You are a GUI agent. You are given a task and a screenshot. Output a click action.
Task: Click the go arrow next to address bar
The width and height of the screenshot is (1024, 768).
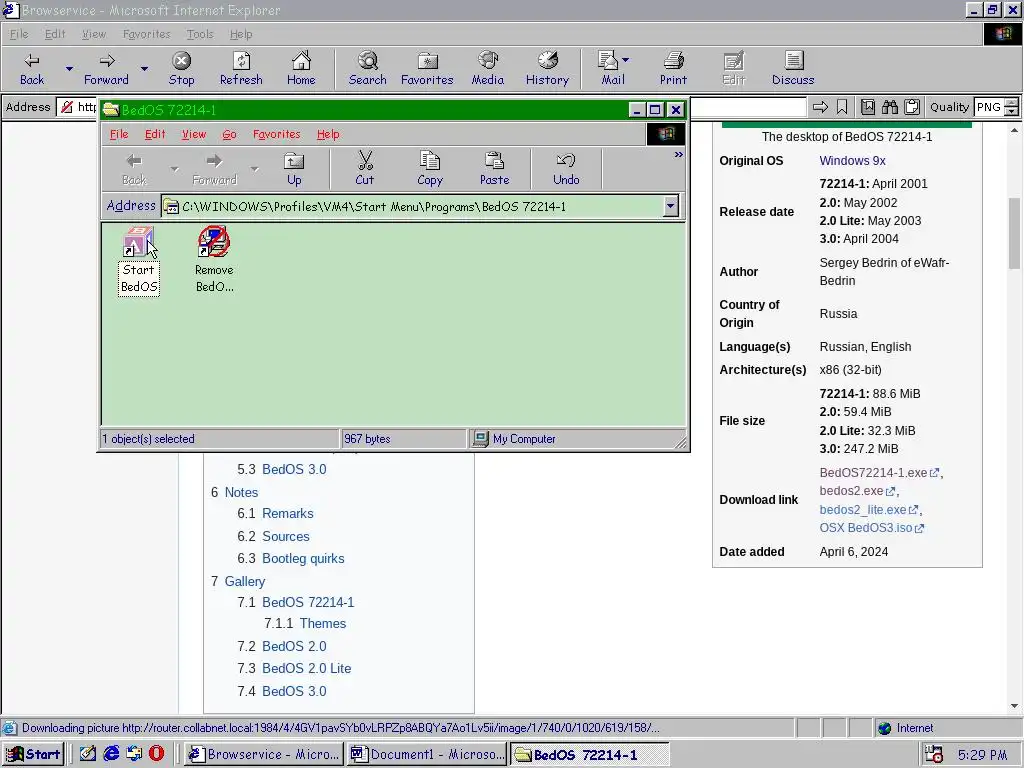coord(820,107)
